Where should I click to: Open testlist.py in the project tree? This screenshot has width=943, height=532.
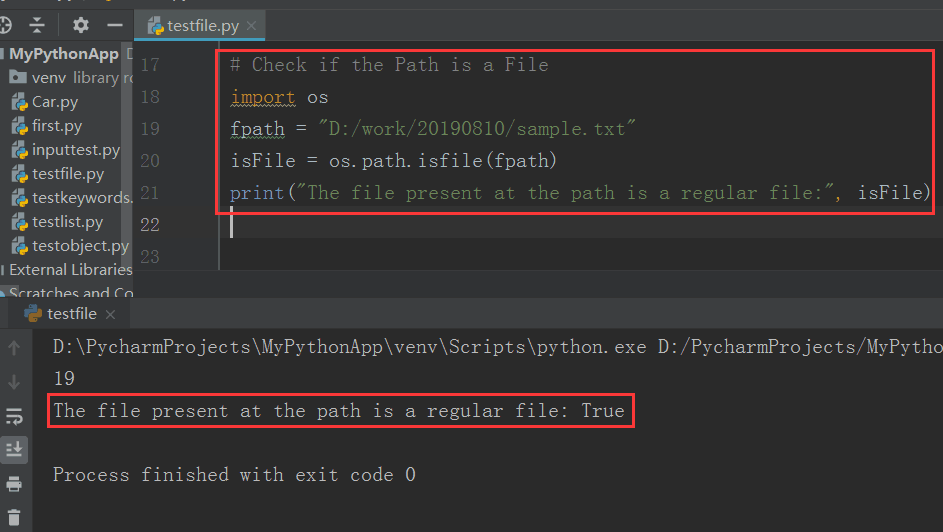[x=67, y=222]
